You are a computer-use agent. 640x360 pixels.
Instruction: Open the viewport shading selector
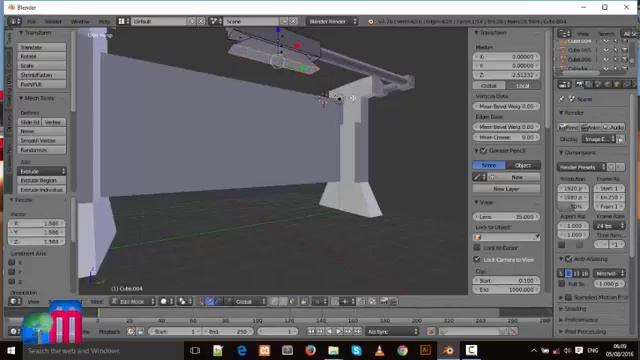[x=166, y=302]
